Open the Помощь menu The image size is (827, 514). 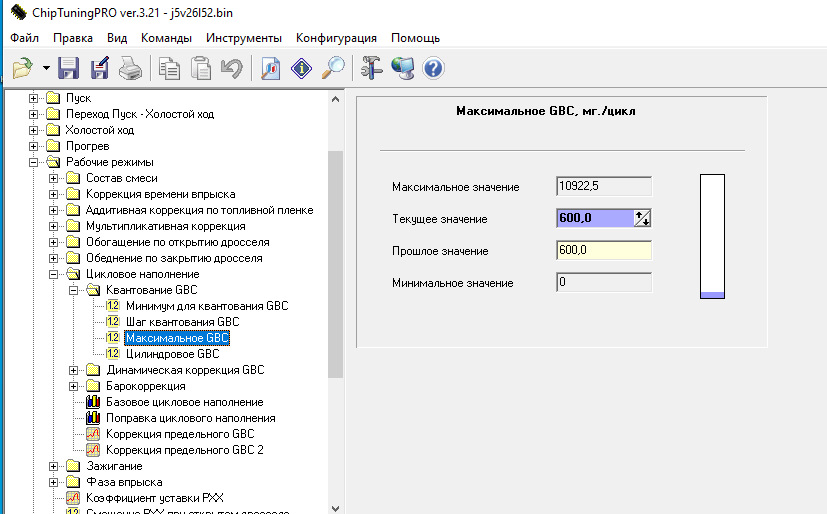[416, 38]
